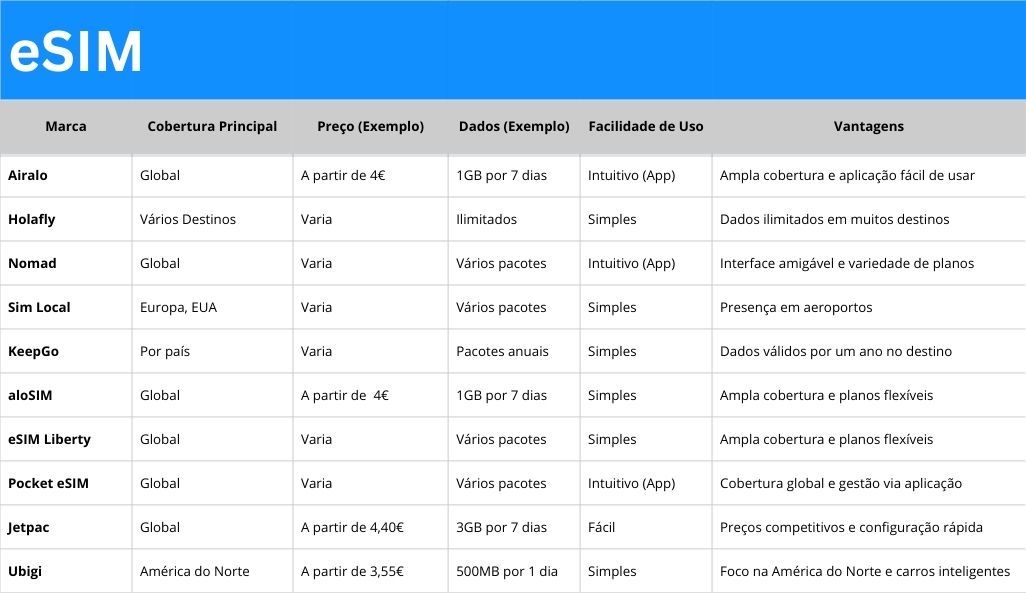Click the eSIM title in blue banner
1026x593 pixels.
(75, 52)
